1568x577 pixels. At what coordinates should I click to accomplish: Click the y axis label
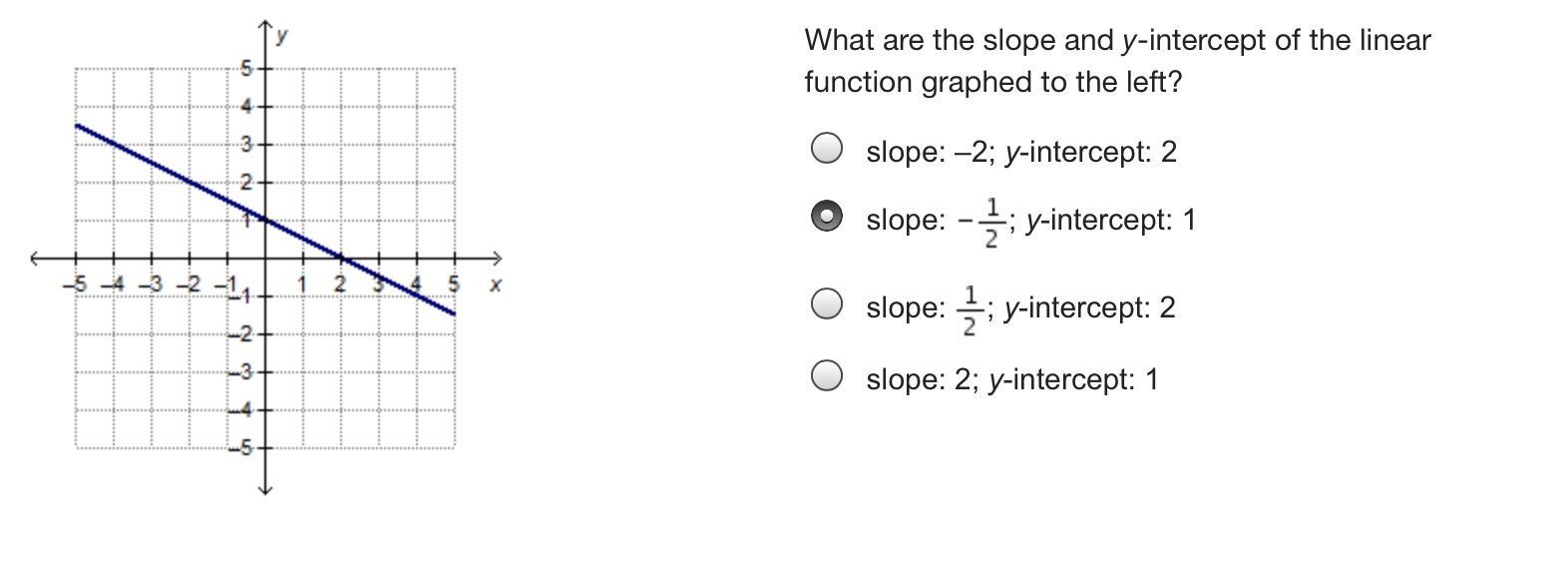click(283, 36)
